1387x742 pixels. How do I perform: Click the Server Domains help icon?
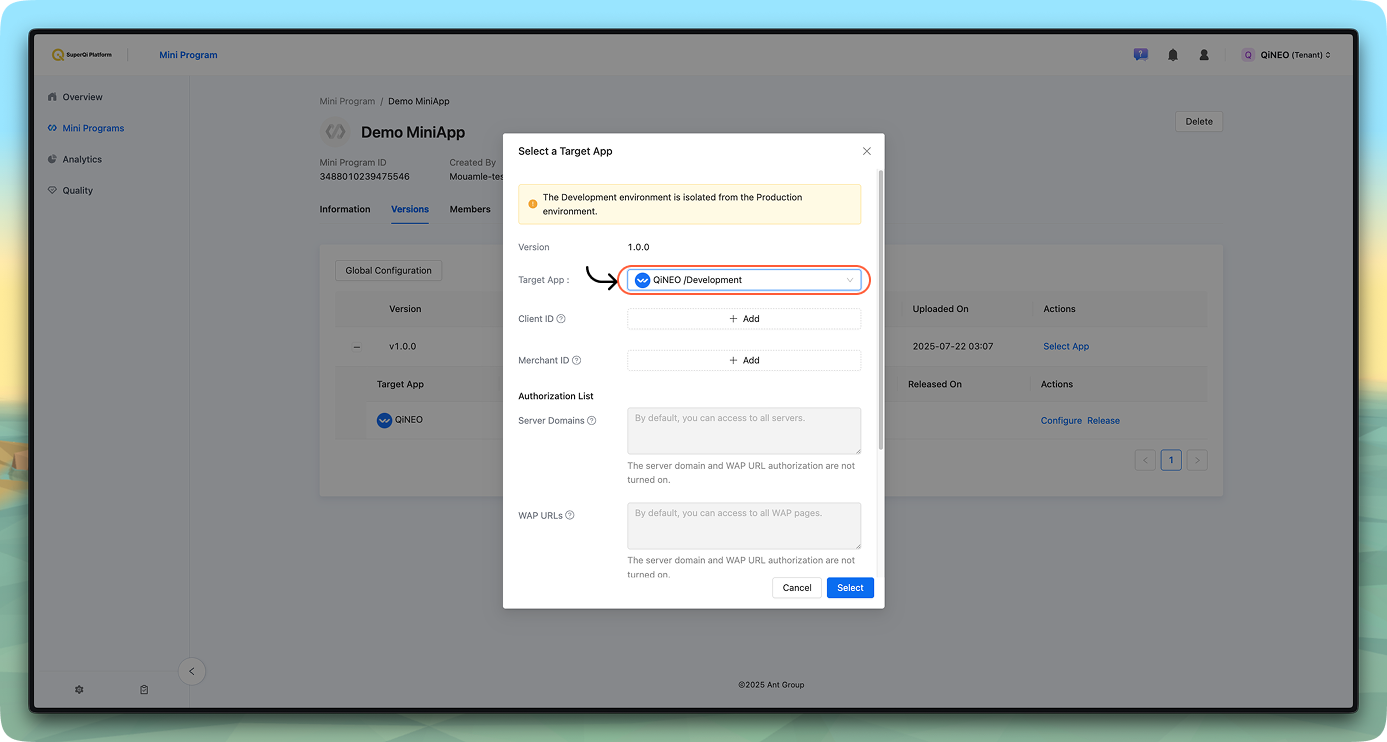592,421
